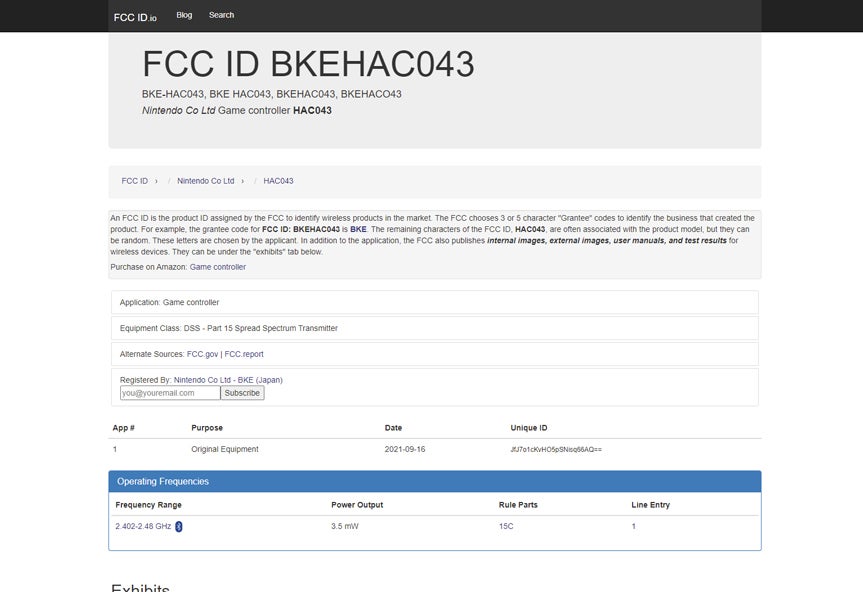Select the 'Original Equipment' purpose cell

coord(225,450)
